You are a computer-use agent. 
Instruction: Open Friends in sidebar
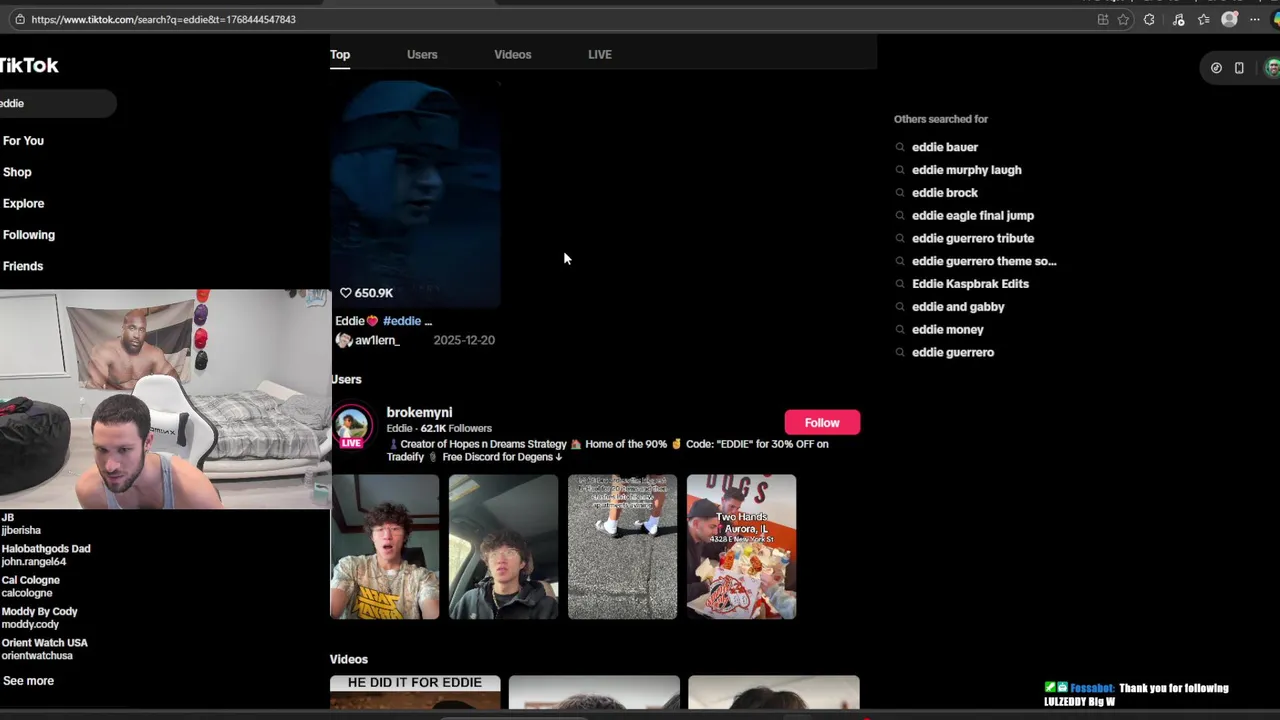coord(23,266)
